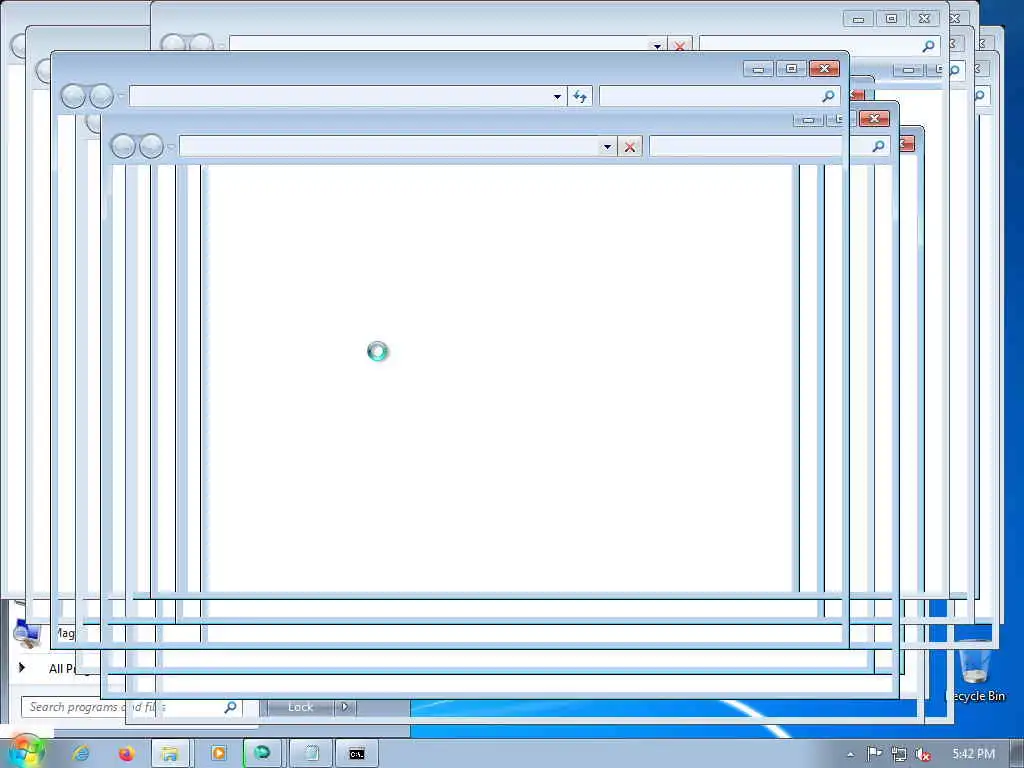Switch to the Notepad taskbar button
The height and width of the screenshot is (768, 1024).
pyautogui.click(x=311, y=754)
